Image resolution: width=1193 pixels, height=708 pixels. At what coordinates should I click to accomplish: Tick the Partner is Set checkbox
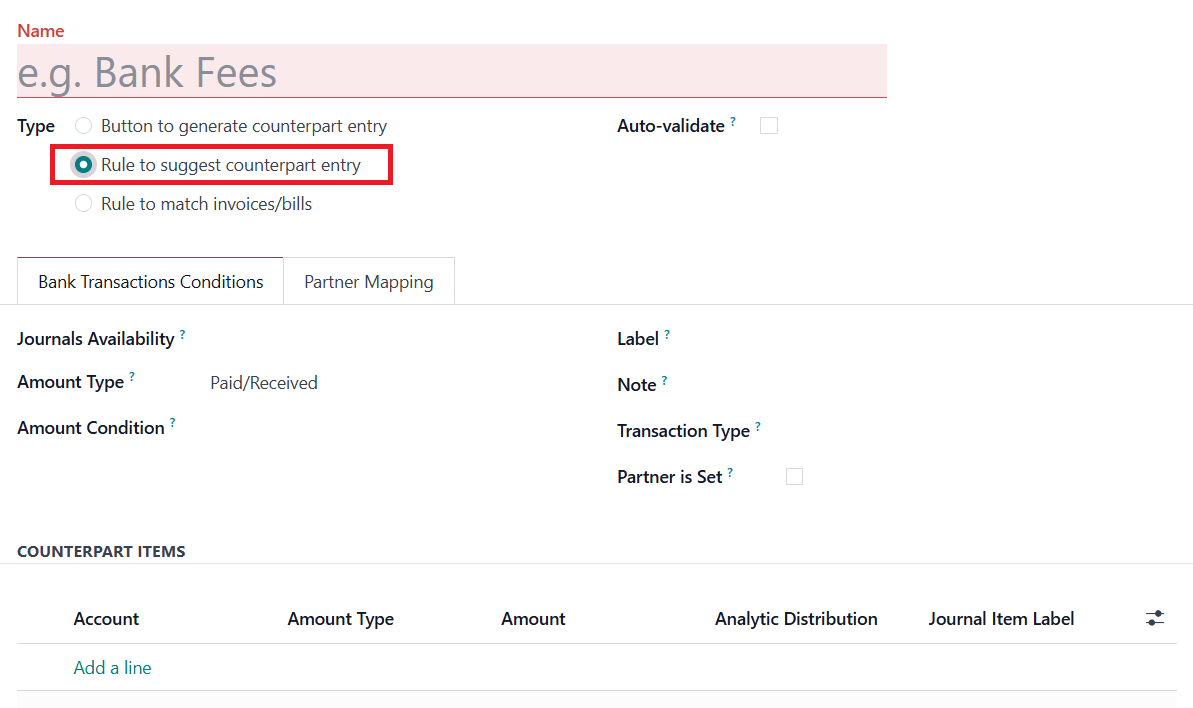tap(794, 477)
